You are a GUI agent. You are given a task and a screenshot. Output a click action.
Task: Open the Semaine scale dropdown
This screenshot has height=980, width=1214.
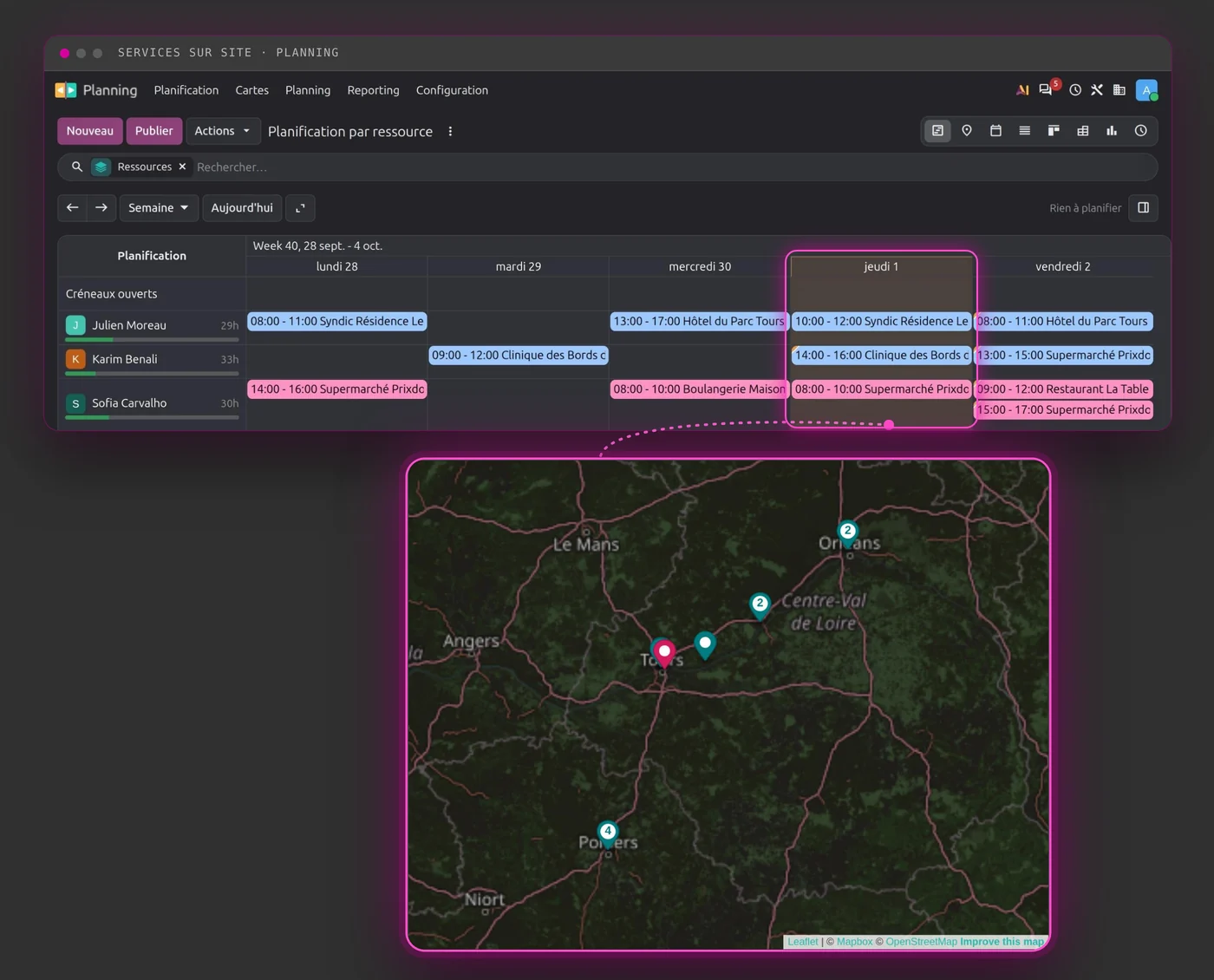click(159, 208)
